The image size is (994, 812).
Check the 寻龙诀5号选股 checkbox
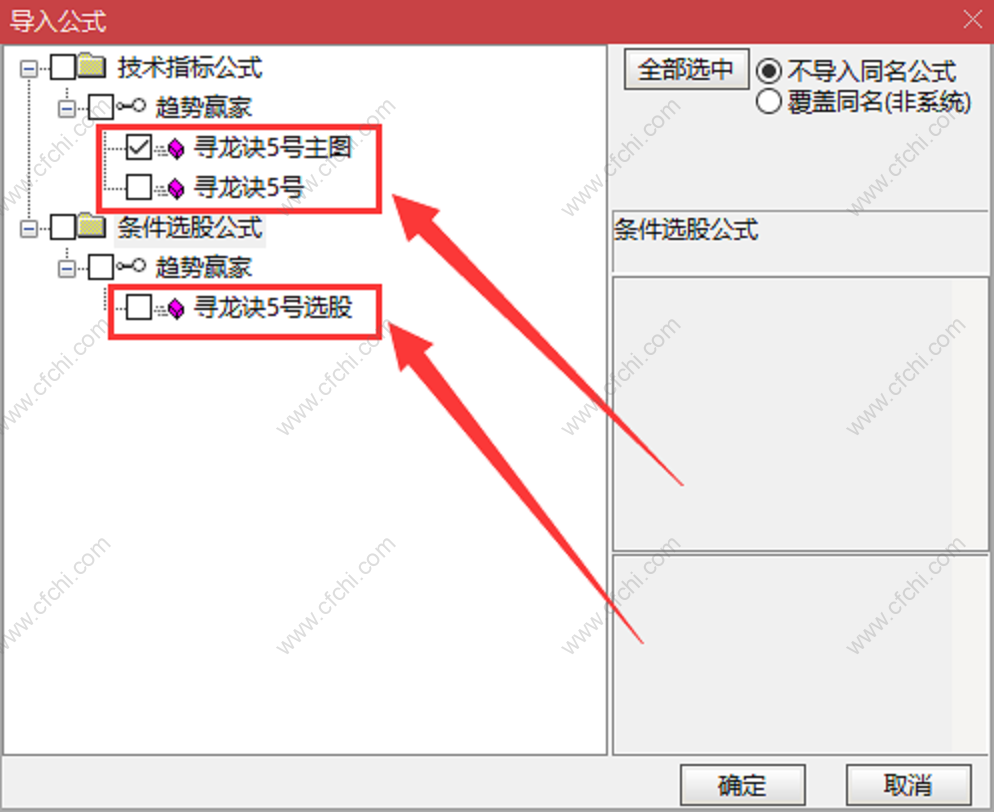tap(139, 307)
